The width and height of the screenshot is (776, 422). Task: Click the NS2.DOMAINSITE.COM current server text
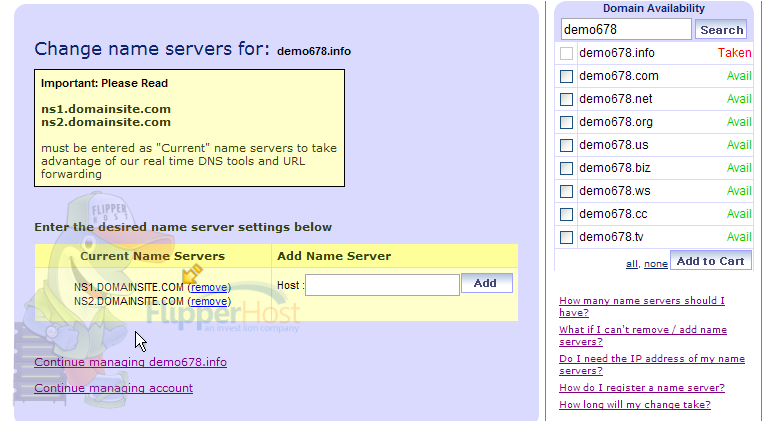[129, 301]
